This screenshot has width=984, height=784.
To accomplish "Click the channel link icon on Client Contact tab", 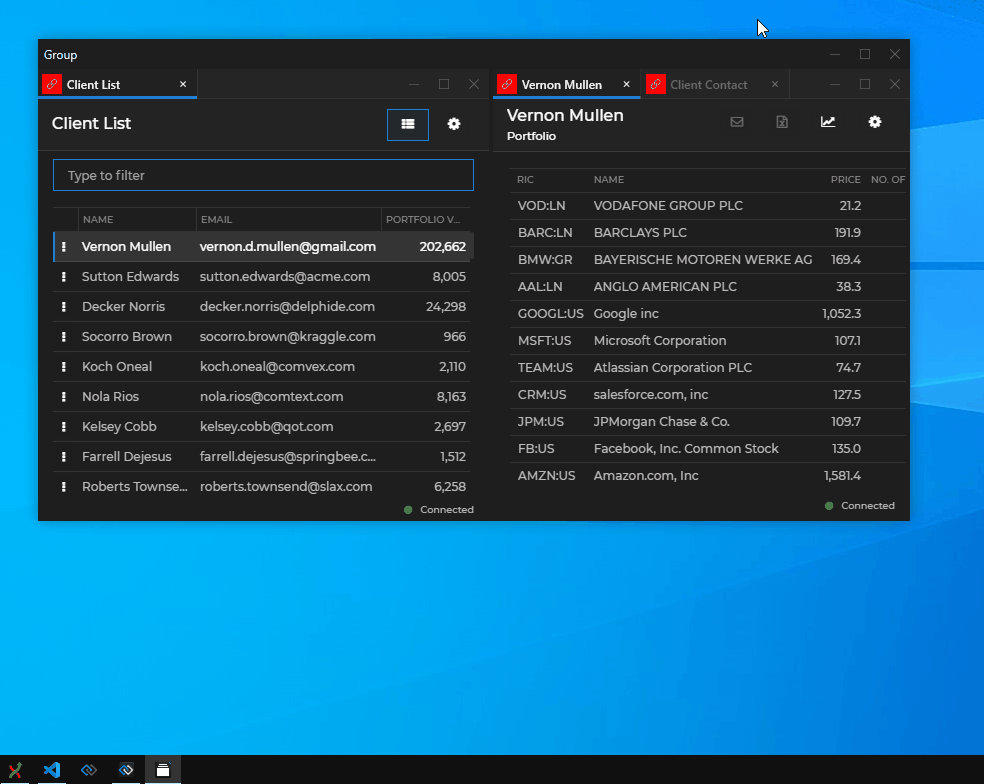I will click(656, 84).
